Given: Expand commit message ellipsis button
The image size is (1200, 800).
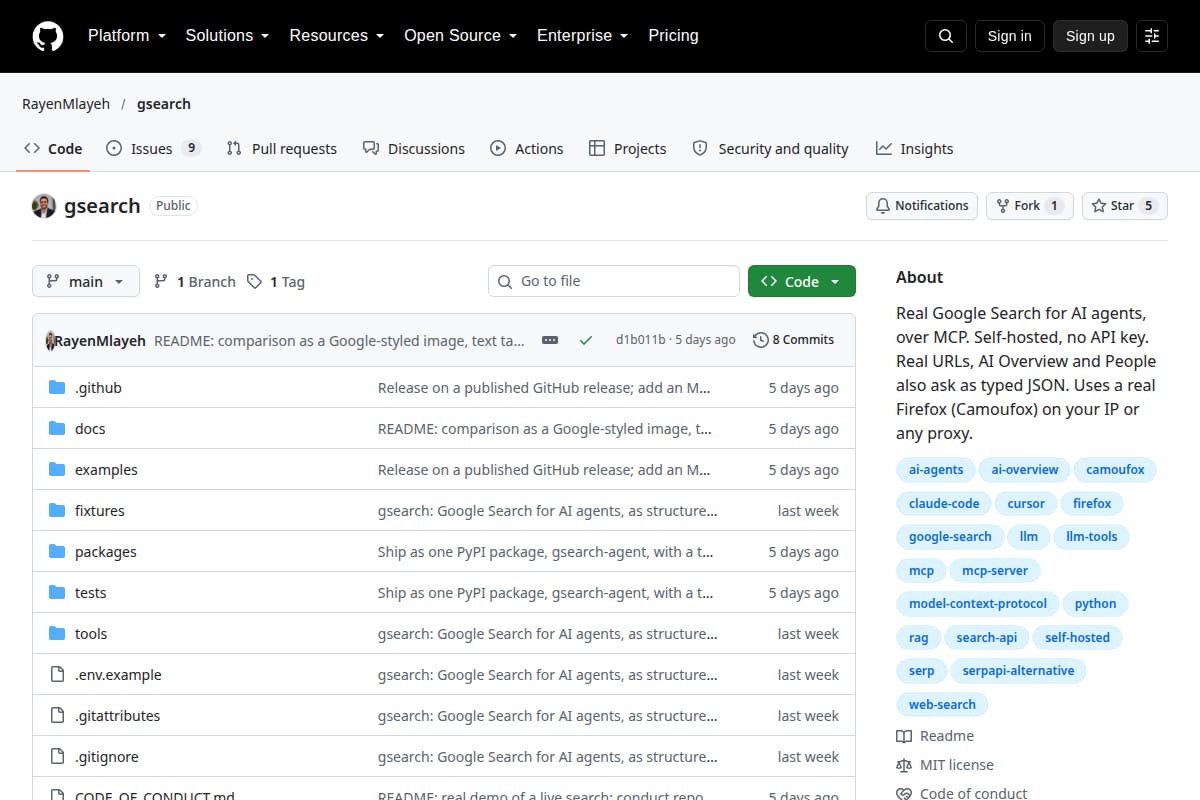Looking at the screenshot, I should [x=550, y=340].
